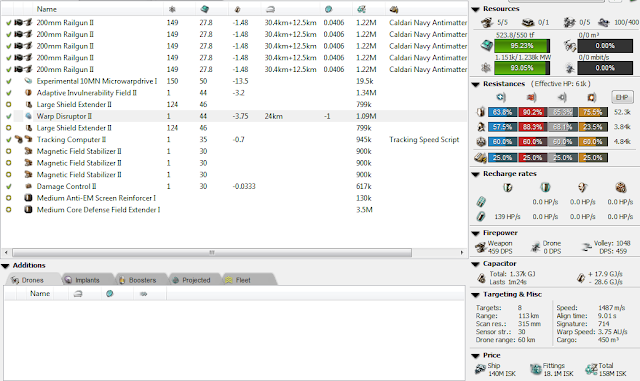Image resolution: width=640 pixels, height=381 pixels.
Task: Click the Warp Disruptor II module icon
Action: 28,116
